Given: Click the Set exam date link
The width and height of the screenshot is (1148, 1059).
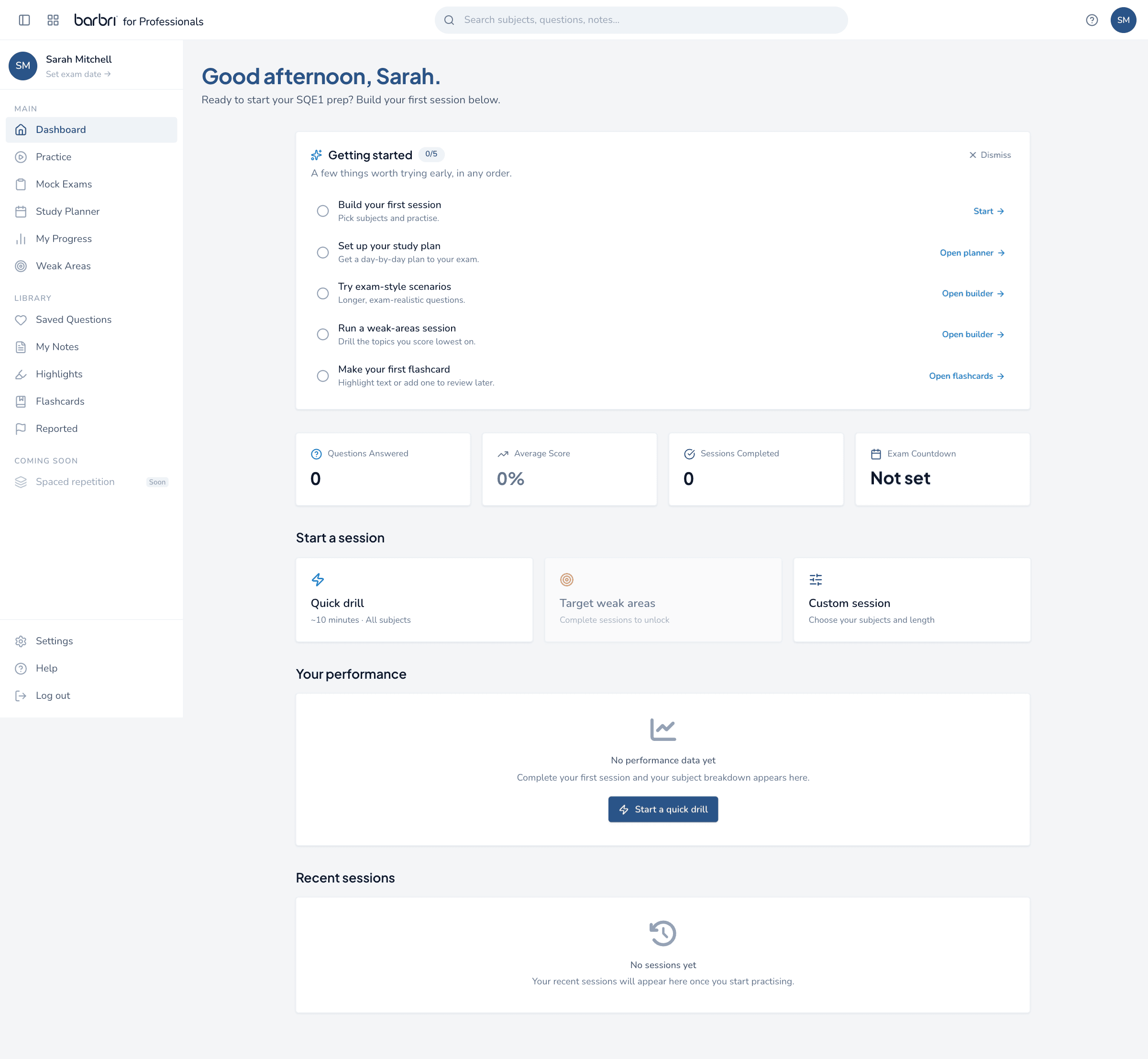Looking at the screenshot, I should pos(78,74).
